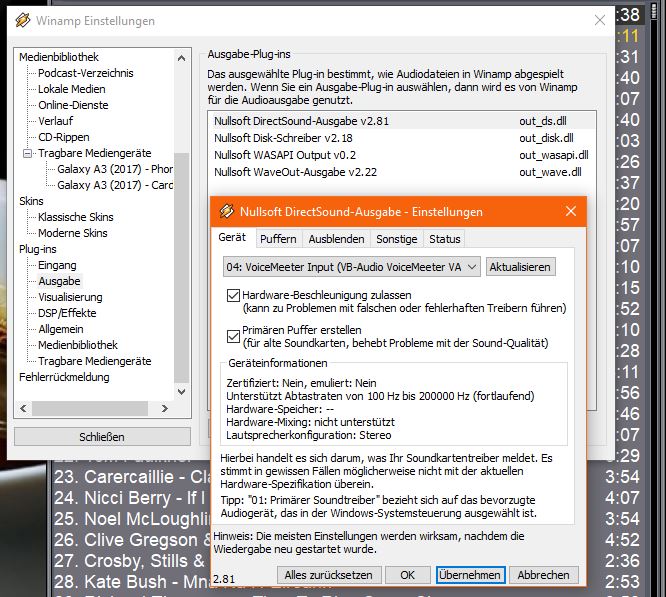666x597 pixels.
Task: Toggle Primären Puffer erstellen checkbox
Action: tap(233, 337)
